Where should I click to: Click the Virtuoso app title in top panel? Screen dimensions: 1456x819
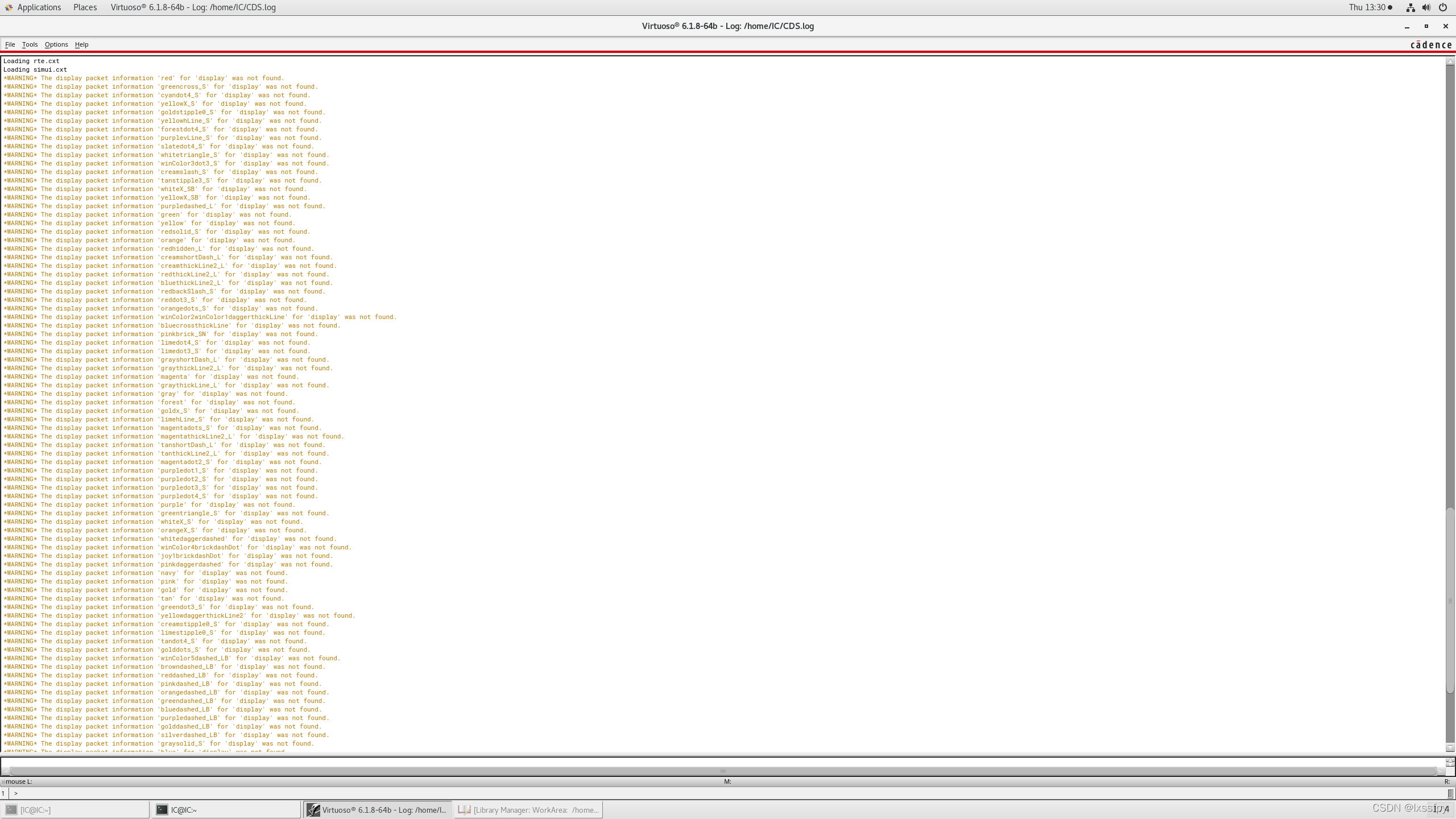pyautogui.click(x=193, y=7)
